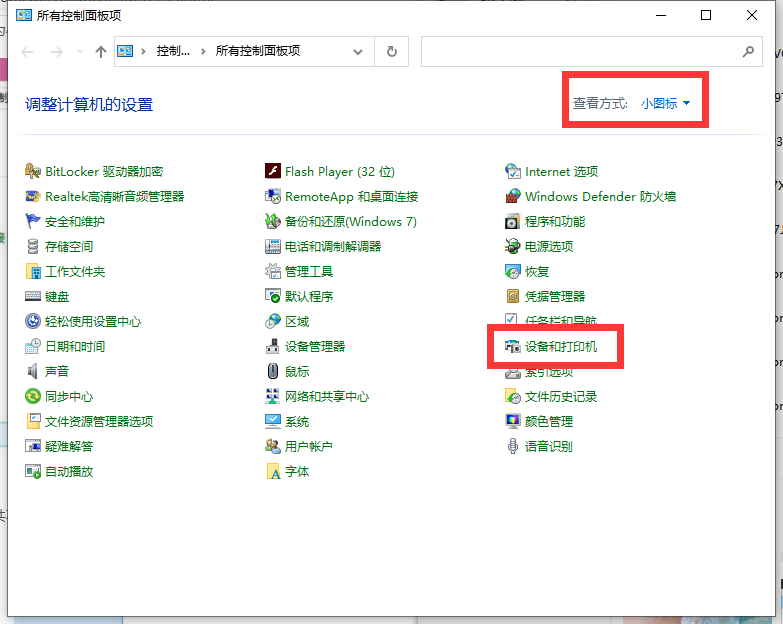Click the 控制... breadcrumb segment
This screenshot has height=624, width=783.
pos(173,51)
